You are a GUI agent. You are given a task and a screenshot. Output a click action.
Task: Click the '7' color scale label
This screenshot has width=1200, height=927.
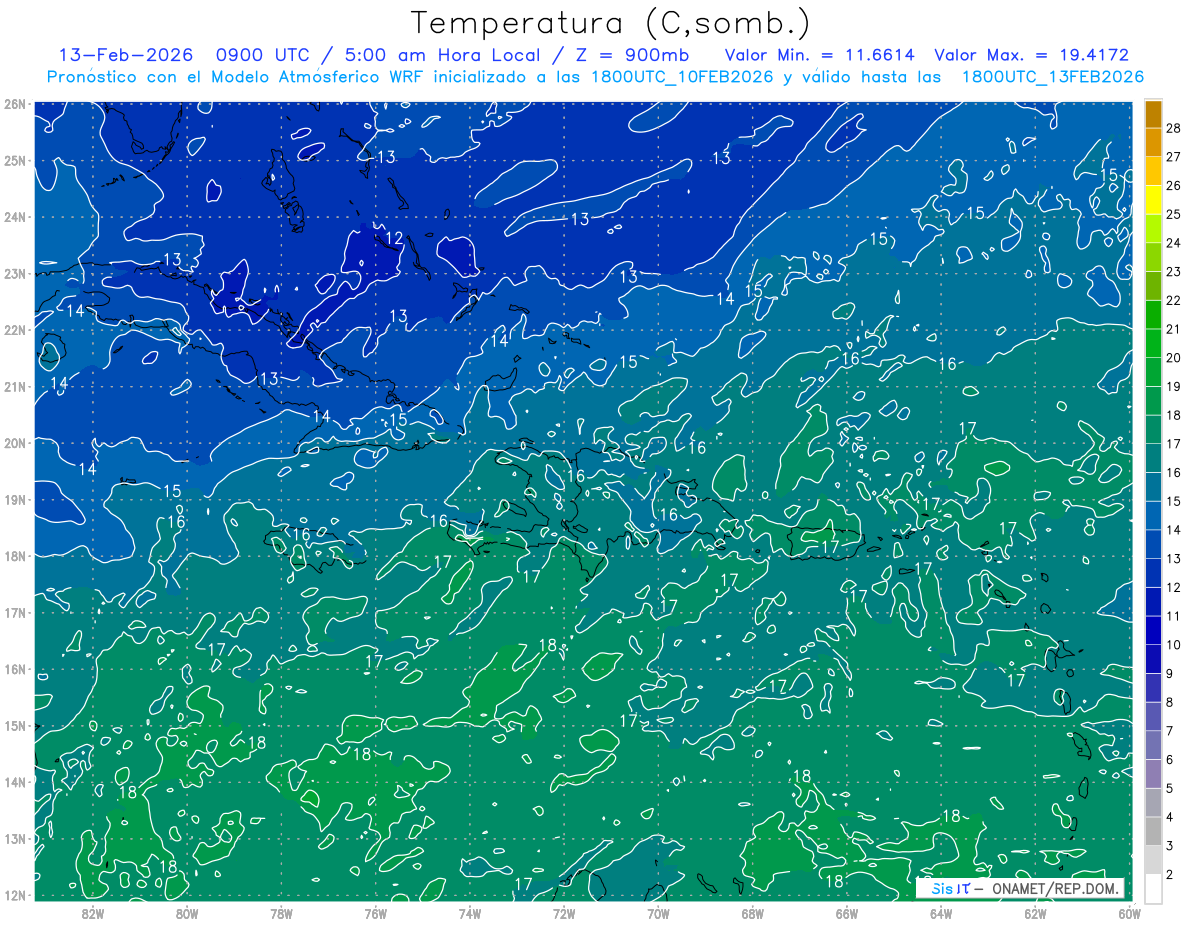1170,731
